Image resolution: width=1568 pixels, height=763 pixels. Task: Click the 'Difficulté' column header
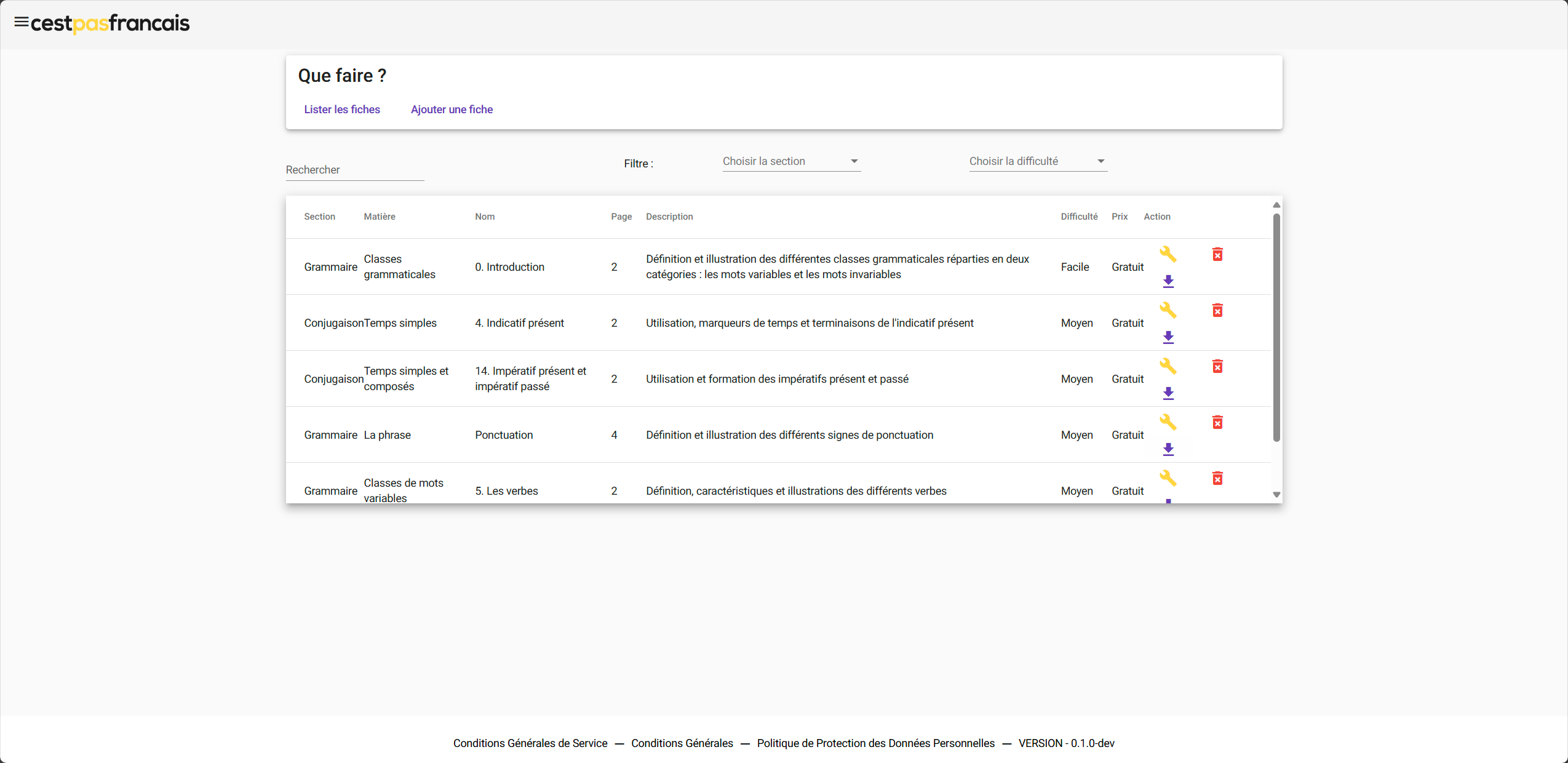pos(1079,217)
